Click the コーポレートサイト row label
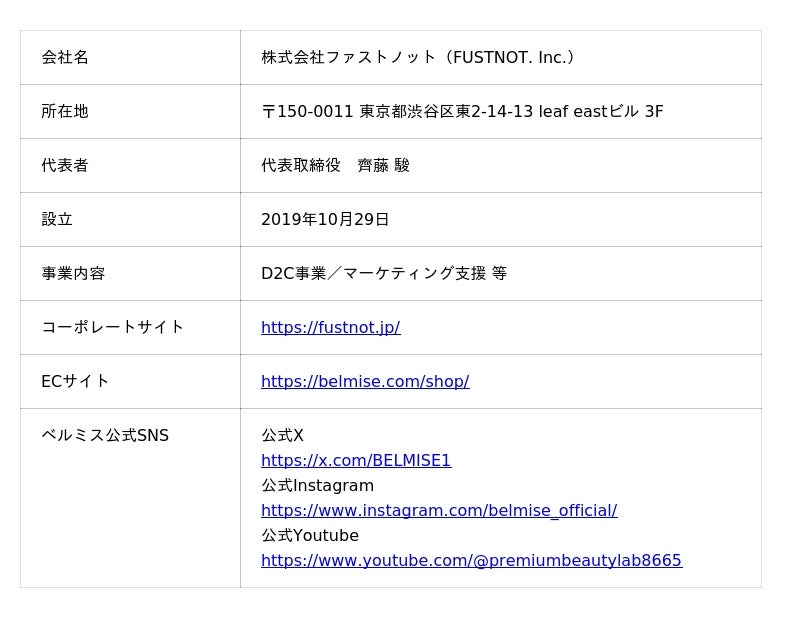The width and height of the screenshot is (800, 618). point(113,327)
